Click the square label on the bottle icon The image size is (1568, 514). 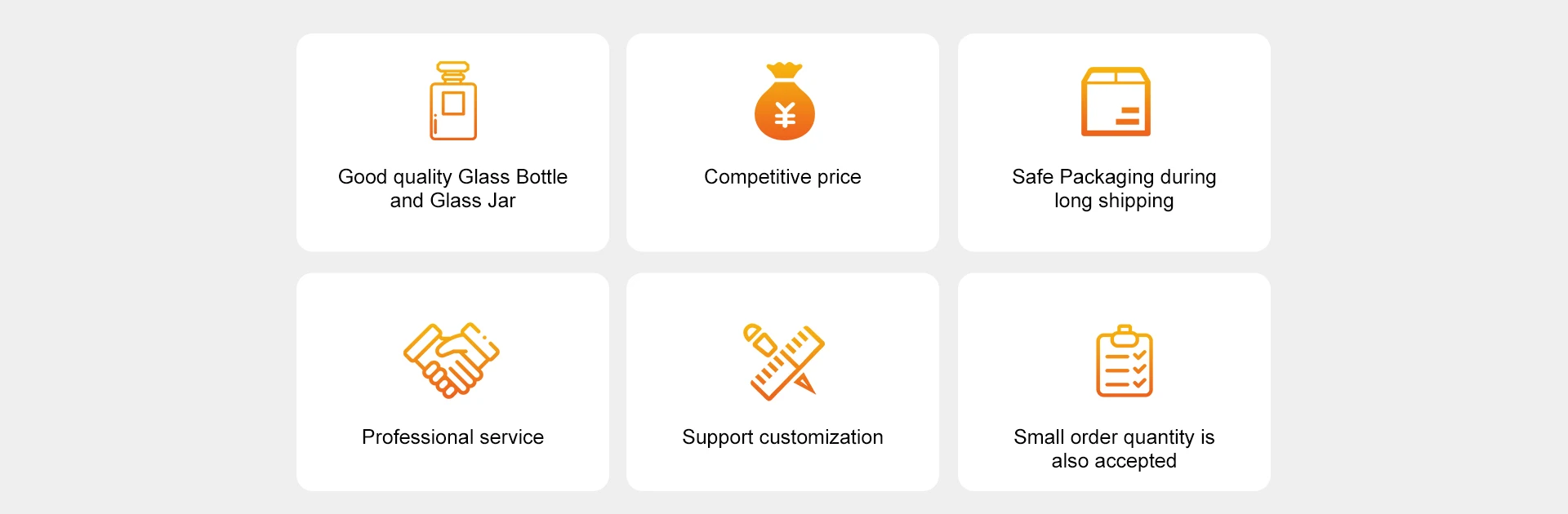click(x=453, y=104)
